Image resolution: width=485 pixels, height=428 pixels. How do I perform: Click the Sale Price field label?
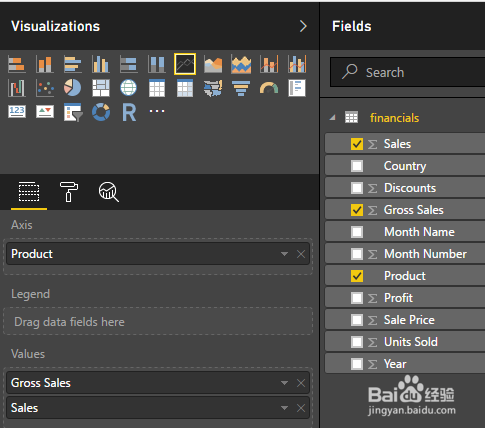409,320
